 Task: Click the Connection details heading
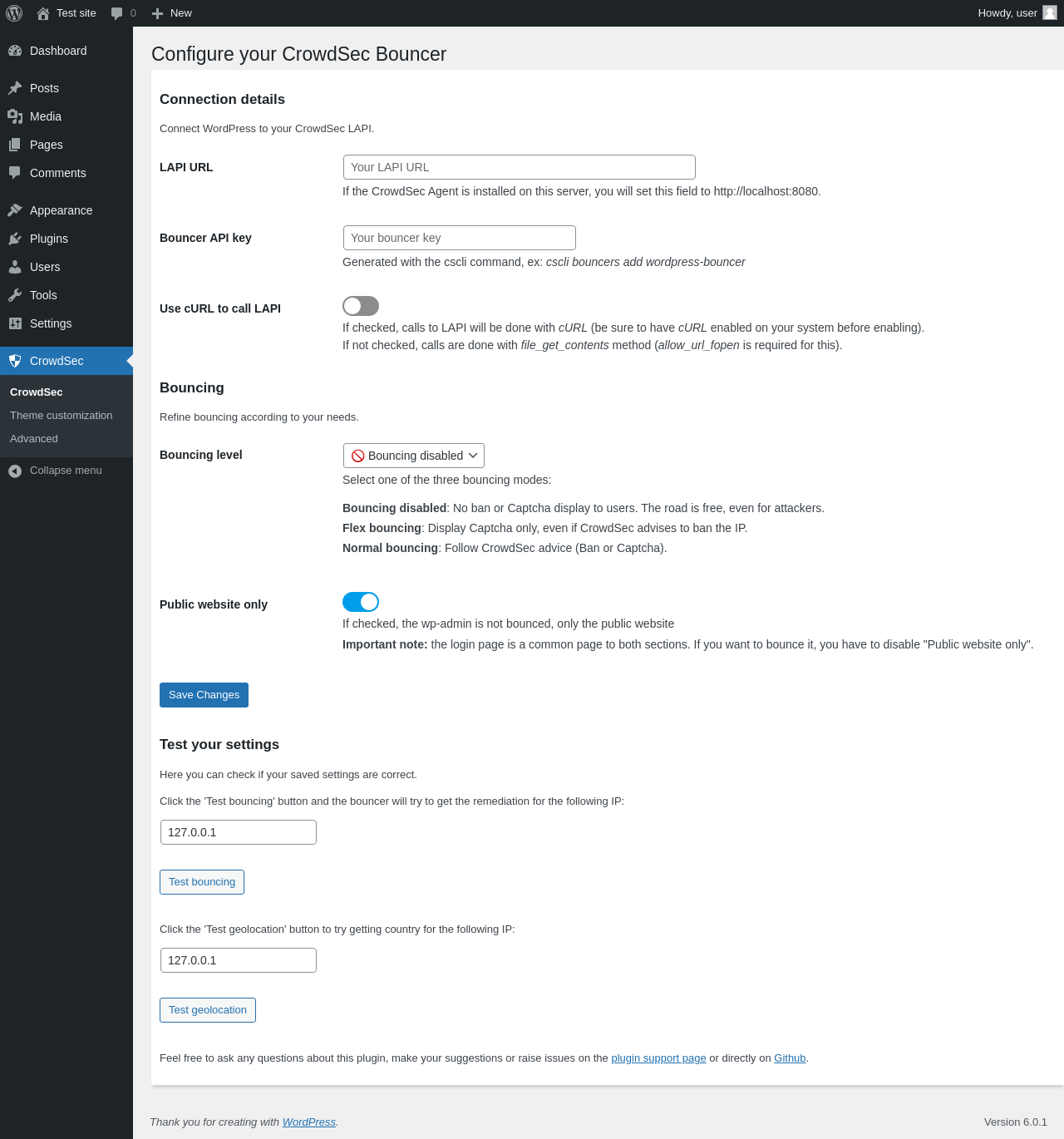222,100
